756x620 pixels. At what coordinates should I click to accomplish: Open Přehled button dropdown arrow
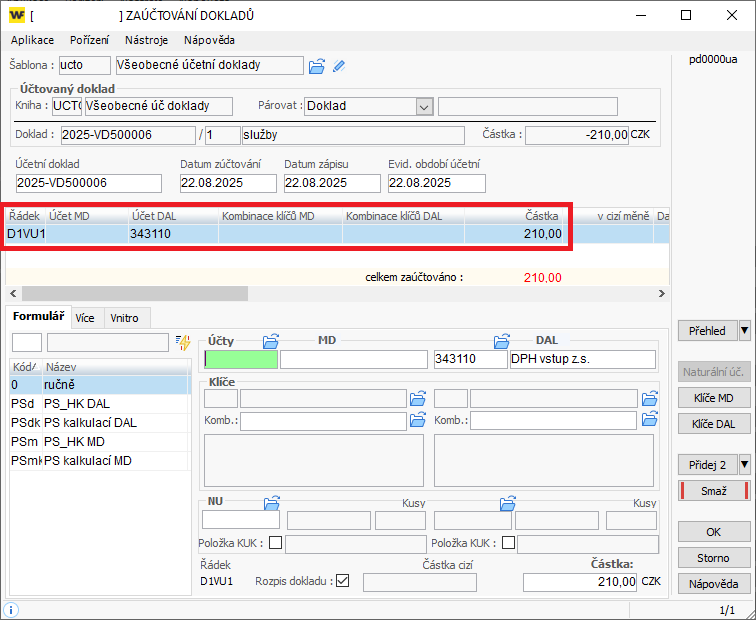[x=744, y=331]
